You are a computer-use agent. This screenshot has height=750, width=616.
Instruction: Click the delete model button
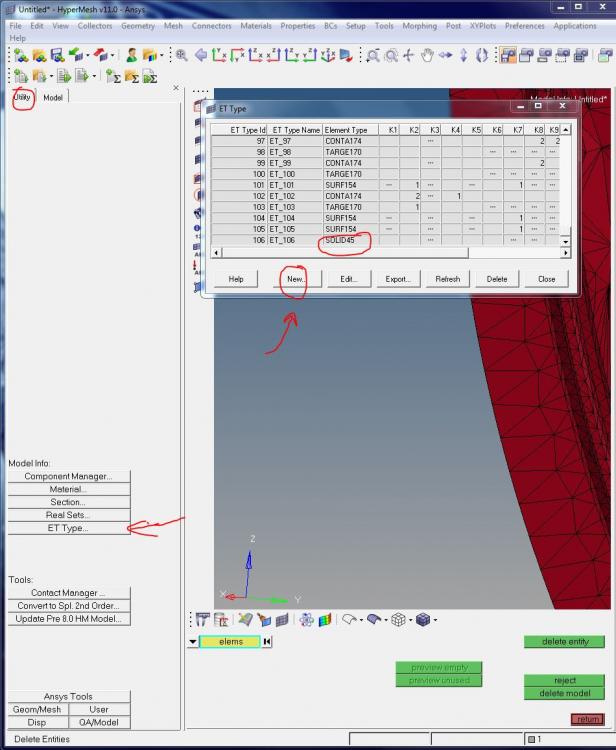(564, 693)
